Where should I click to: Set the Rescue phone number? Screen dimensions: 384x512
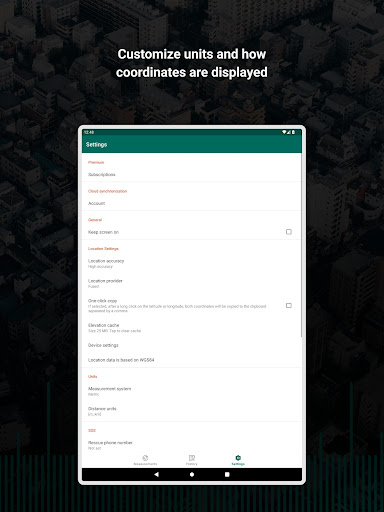pyautogui.click(x=192, y=445)
